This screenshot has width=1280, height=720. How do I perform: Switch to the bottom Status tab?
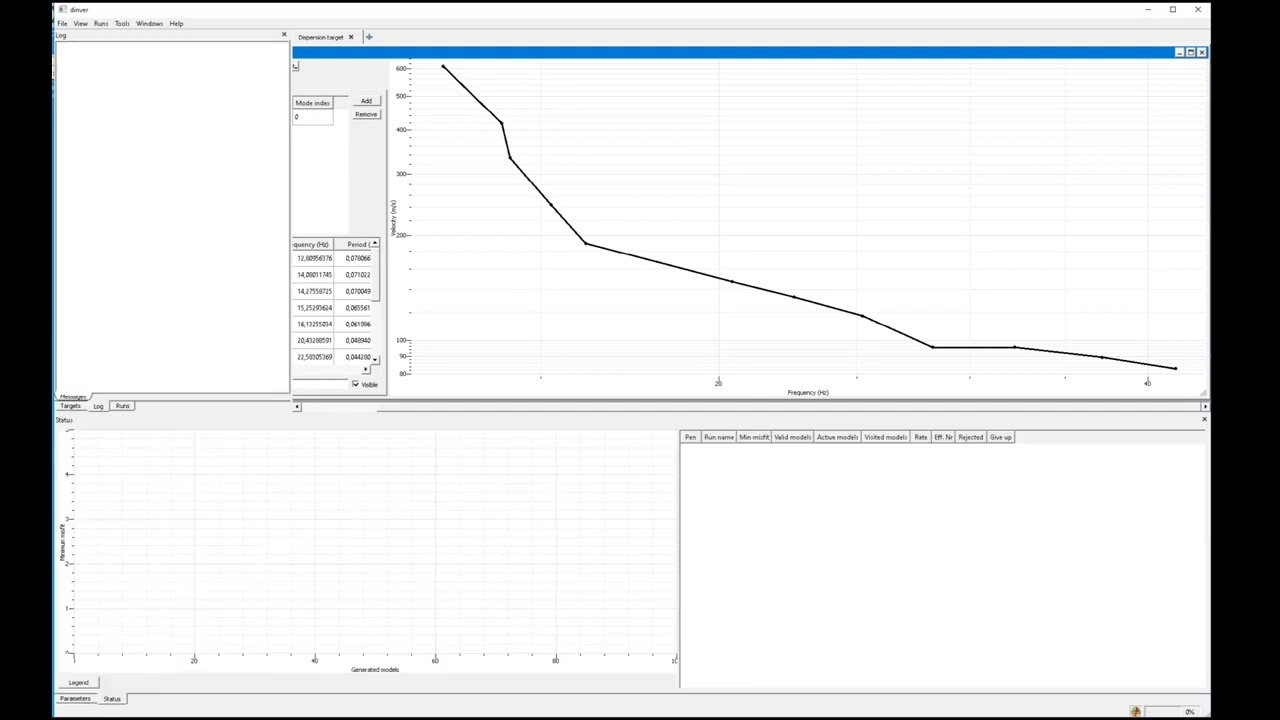pyautogui.click(x=112, y=699)
